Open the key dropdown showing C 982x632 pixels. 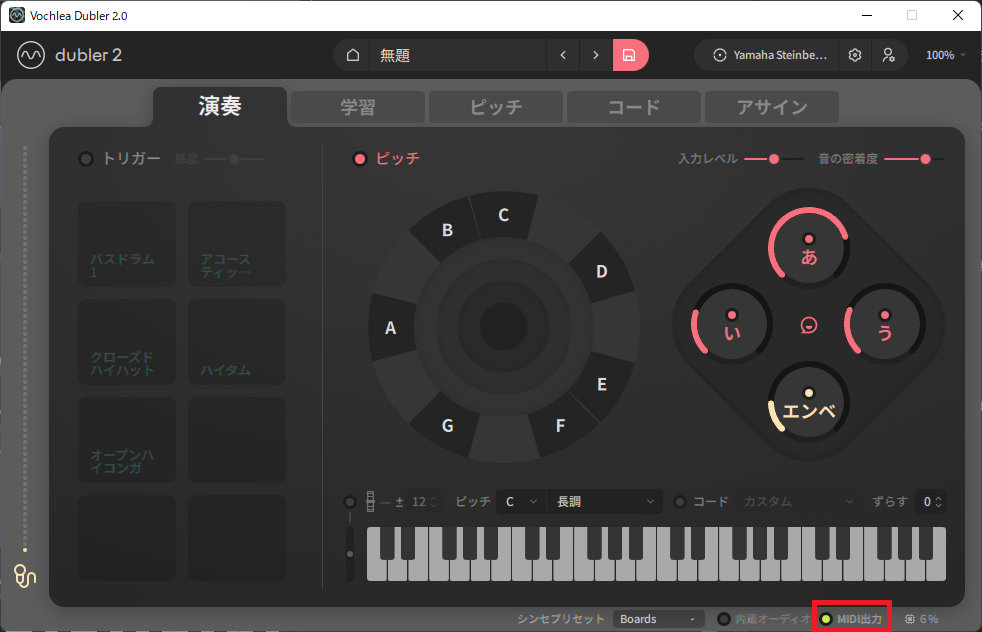pyautogui.click(x=520, y=501)
